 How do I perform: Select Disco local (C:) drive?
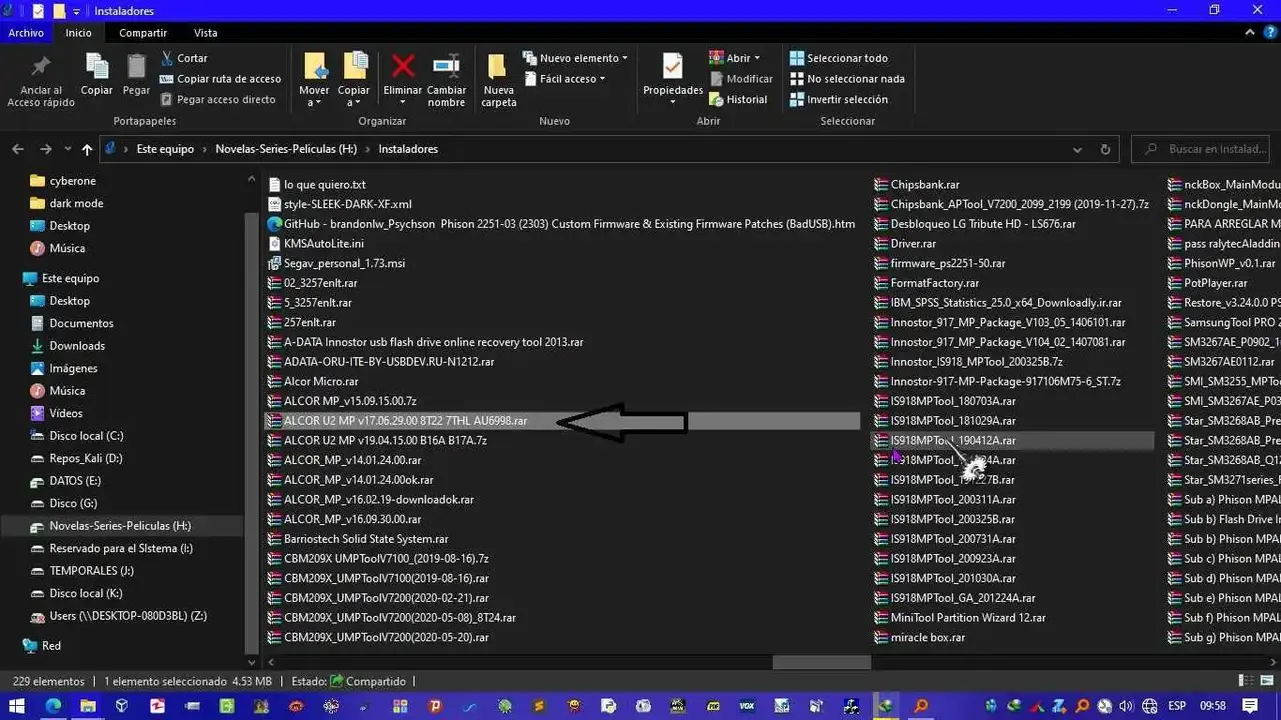84,436
